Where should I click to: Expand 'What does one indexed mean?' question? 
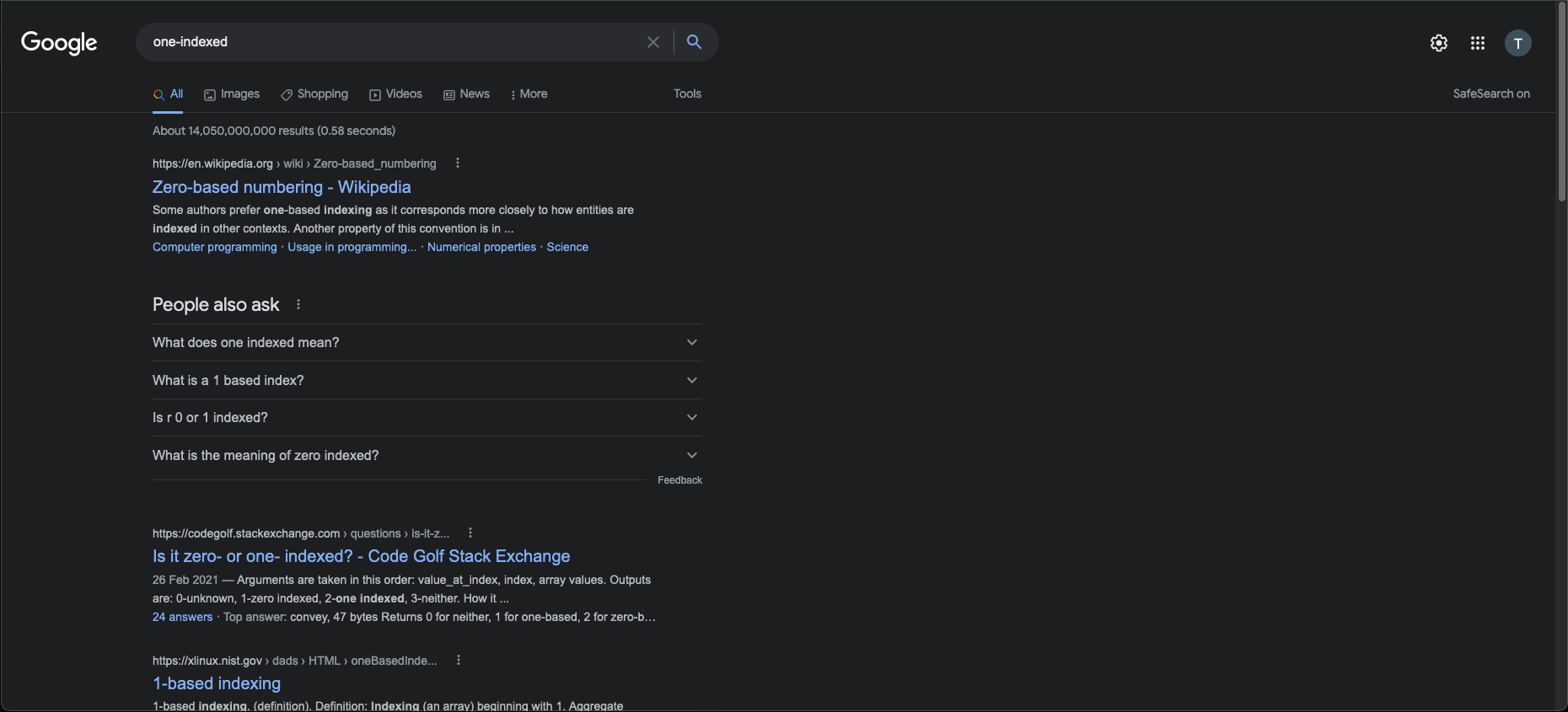click(427, 342)
